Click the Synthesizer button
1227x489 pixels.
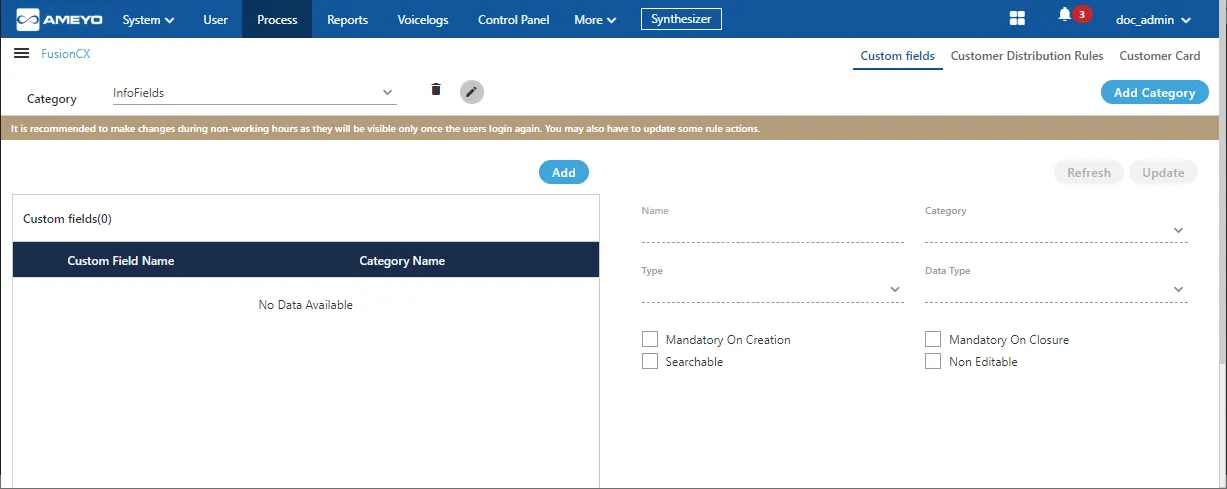pos(681,18)
